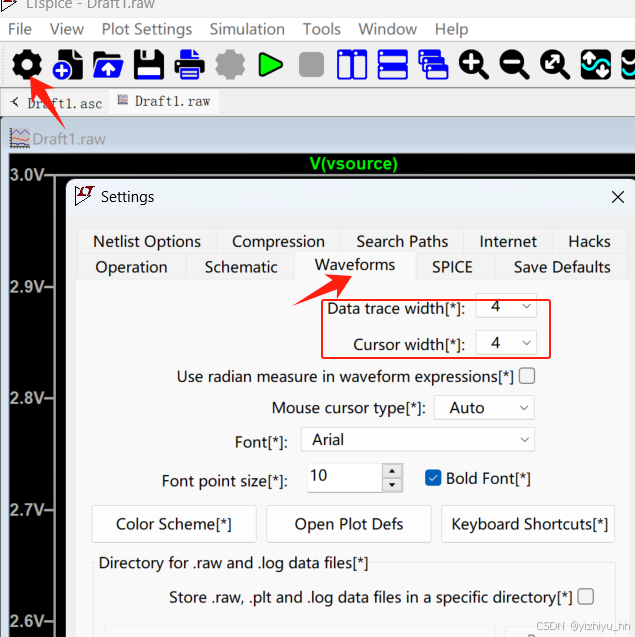Switch to the Compression tab
The width and height of the screenshot is (635, 637).
click(278, 241)
